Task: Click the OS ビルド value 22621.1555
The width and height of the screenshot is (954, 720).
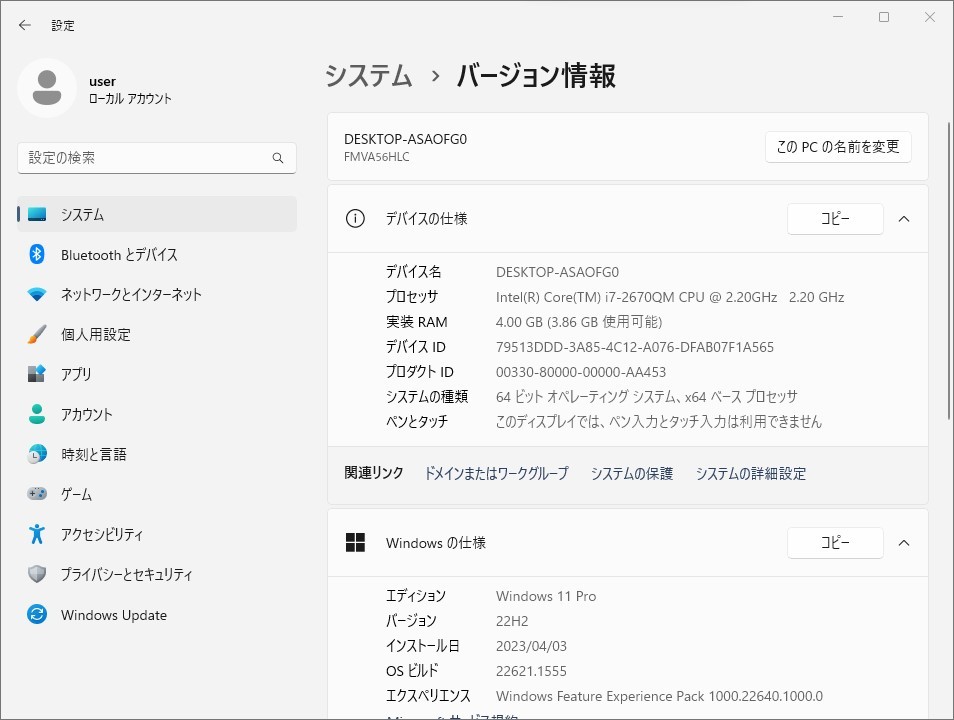Action: pyautogui.click(x=531, y=671)
